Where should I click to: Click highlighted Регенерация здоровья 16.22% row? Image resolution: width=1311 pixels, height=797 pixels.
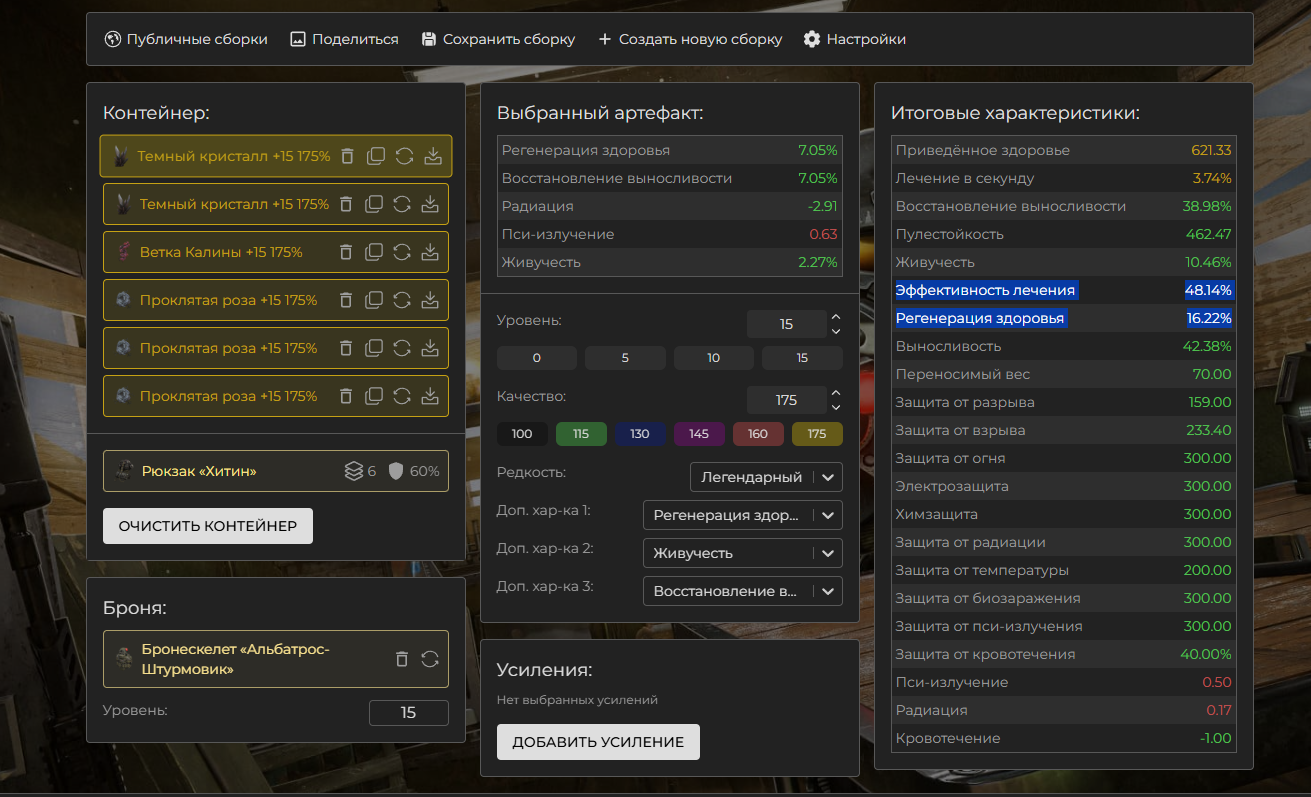(x=1064, y=318)
